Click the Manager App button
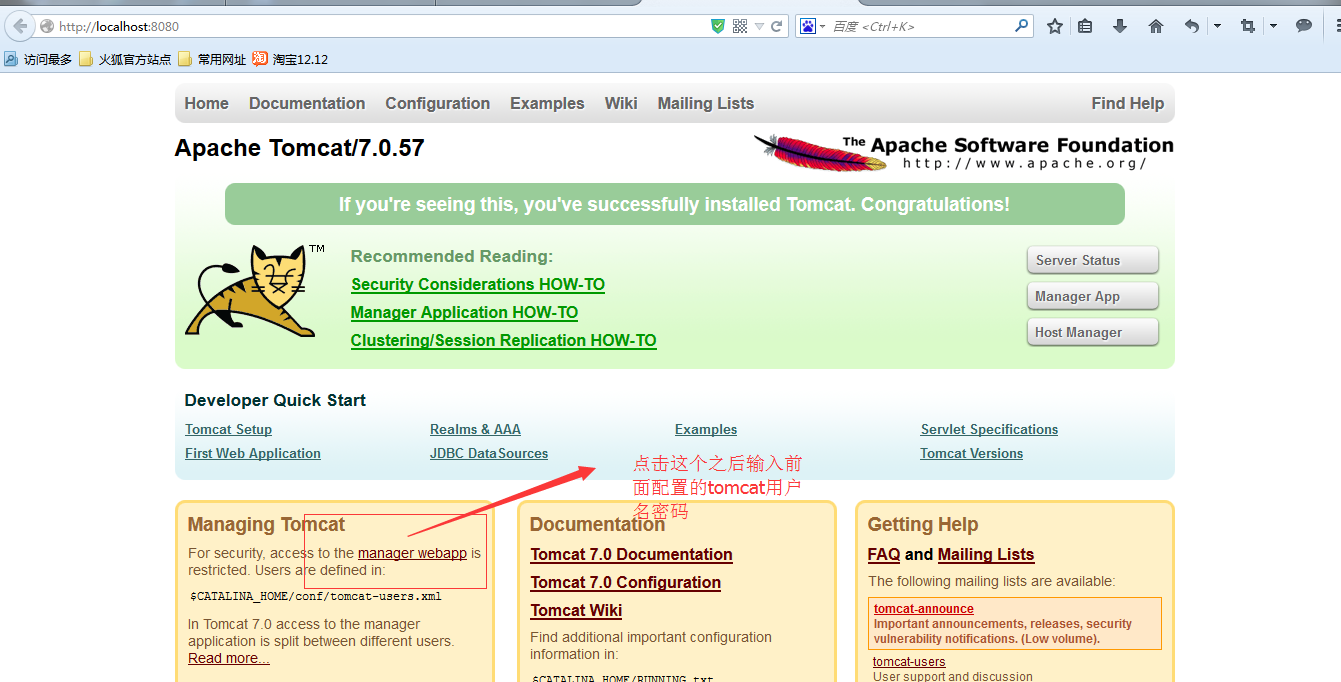This screenshot has width=1341, height=682. [1092, 296]
